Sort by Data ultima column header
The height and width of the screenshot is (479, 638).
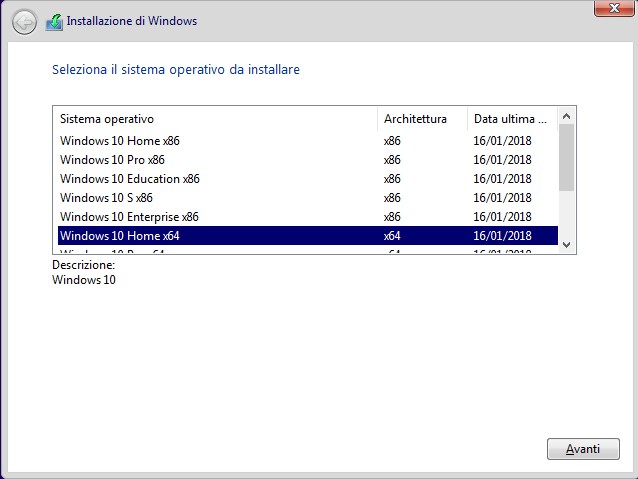(x=512, y=119)
